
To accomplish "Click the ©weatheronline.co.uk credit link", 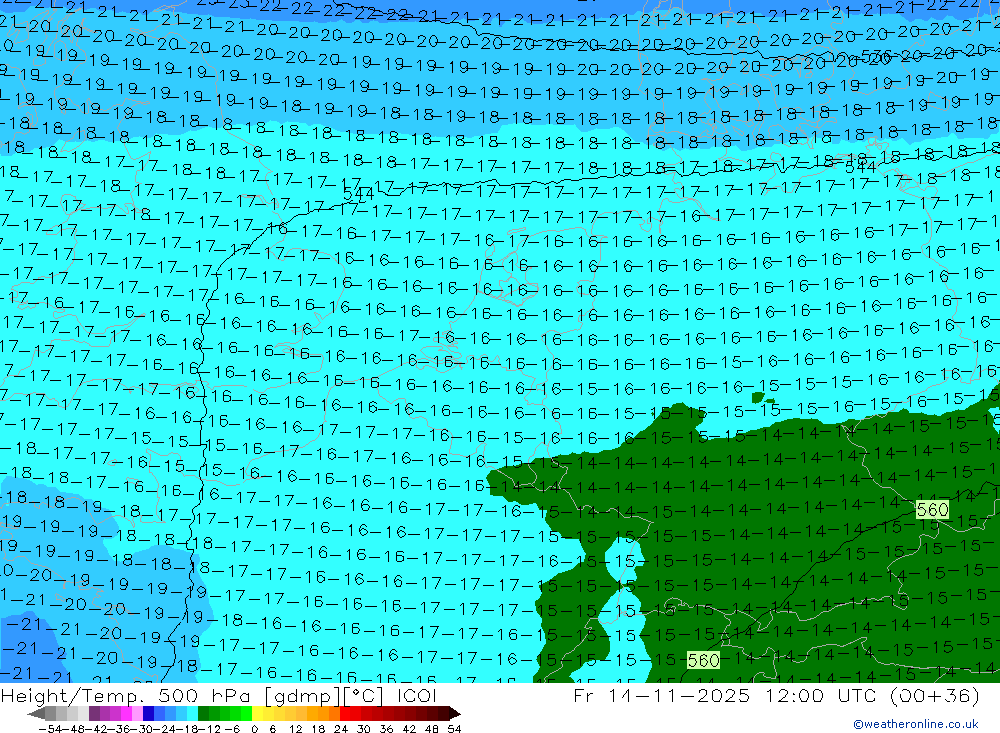I will point(916,723).
